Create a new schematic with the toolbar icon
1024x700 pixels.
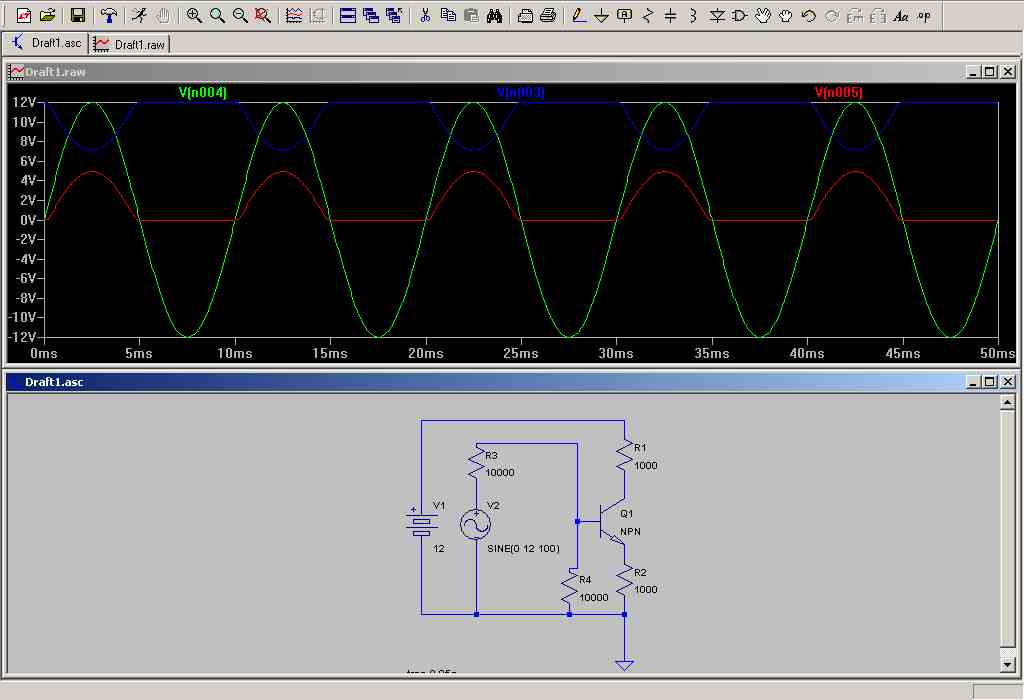coord(24,15)
